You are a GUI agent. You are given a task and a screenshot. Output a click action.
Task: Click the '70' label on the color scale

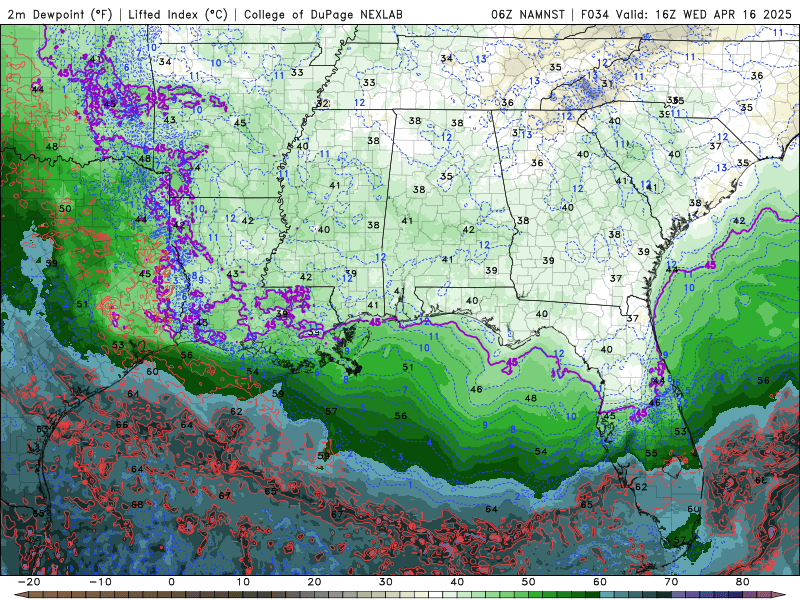pyautogui.click(x=671, y=582)
